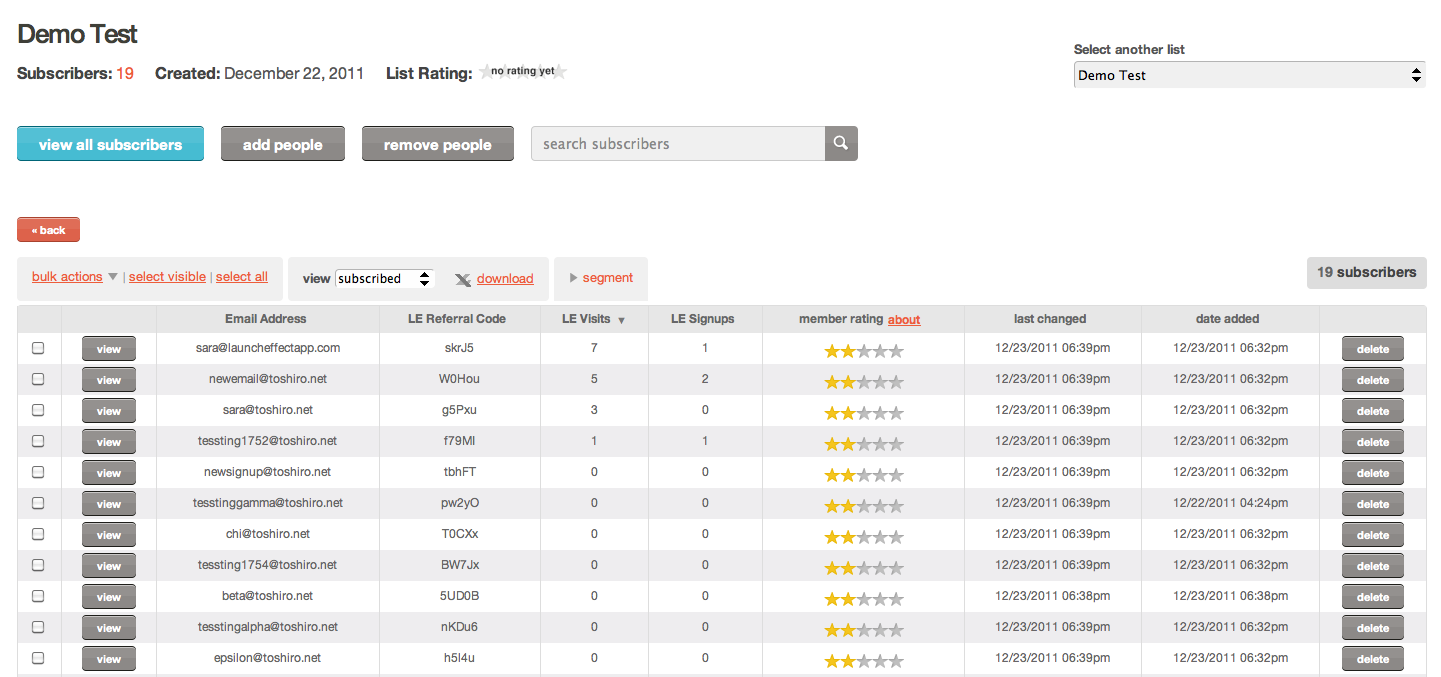Image resolution: width=1441 pixels, height=677 pixels.
Task: Delete the tessting1752@toshiro.net row
Action: [x=1373, y=442]
